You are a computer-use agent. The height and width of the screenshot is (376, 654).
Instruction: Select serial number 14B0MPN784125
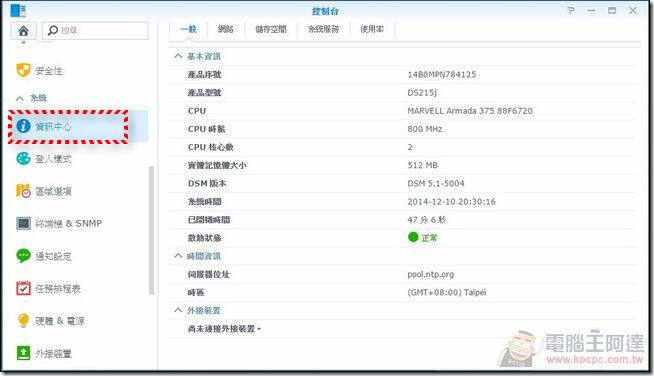coord(442,74)
